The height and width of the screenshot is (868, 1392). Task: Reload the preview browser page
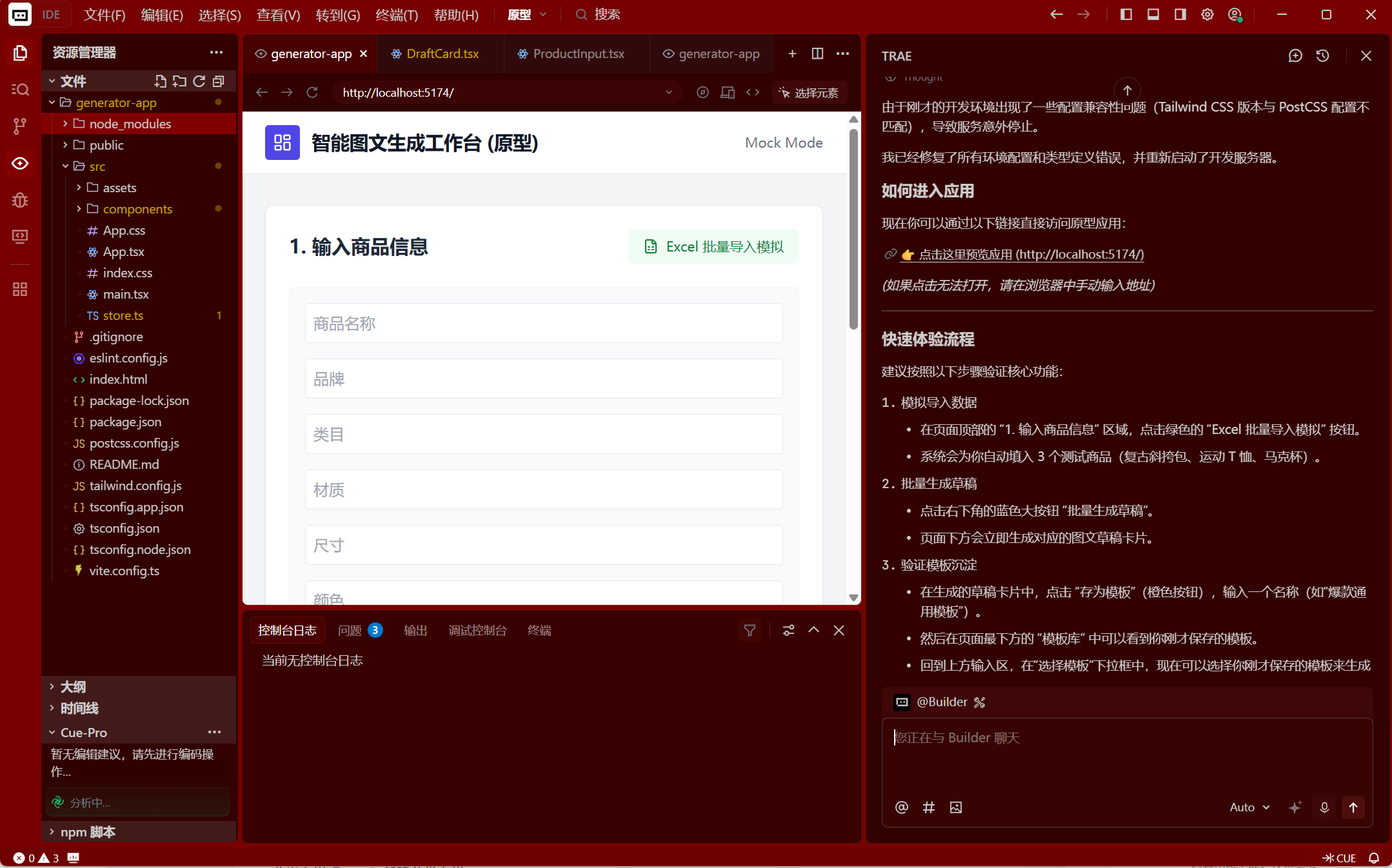click(312, 93)
